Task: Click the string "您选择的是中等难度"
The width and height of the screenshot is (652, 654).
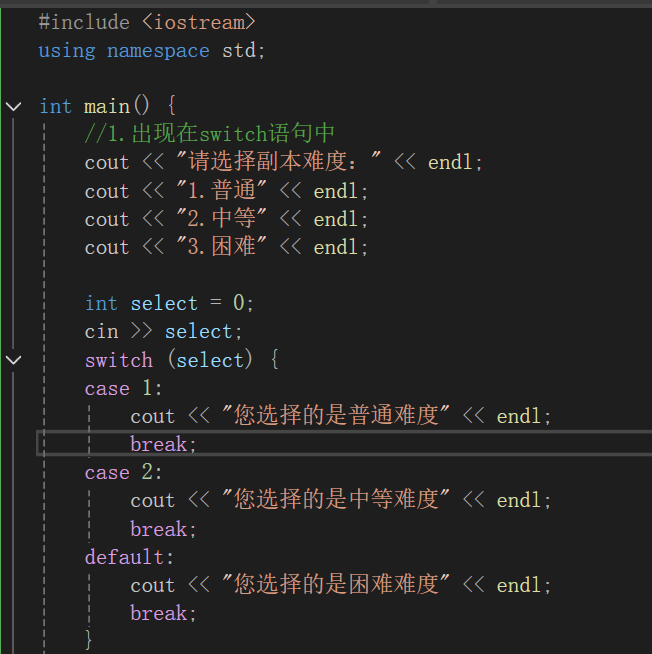Action: click(336, 500)
